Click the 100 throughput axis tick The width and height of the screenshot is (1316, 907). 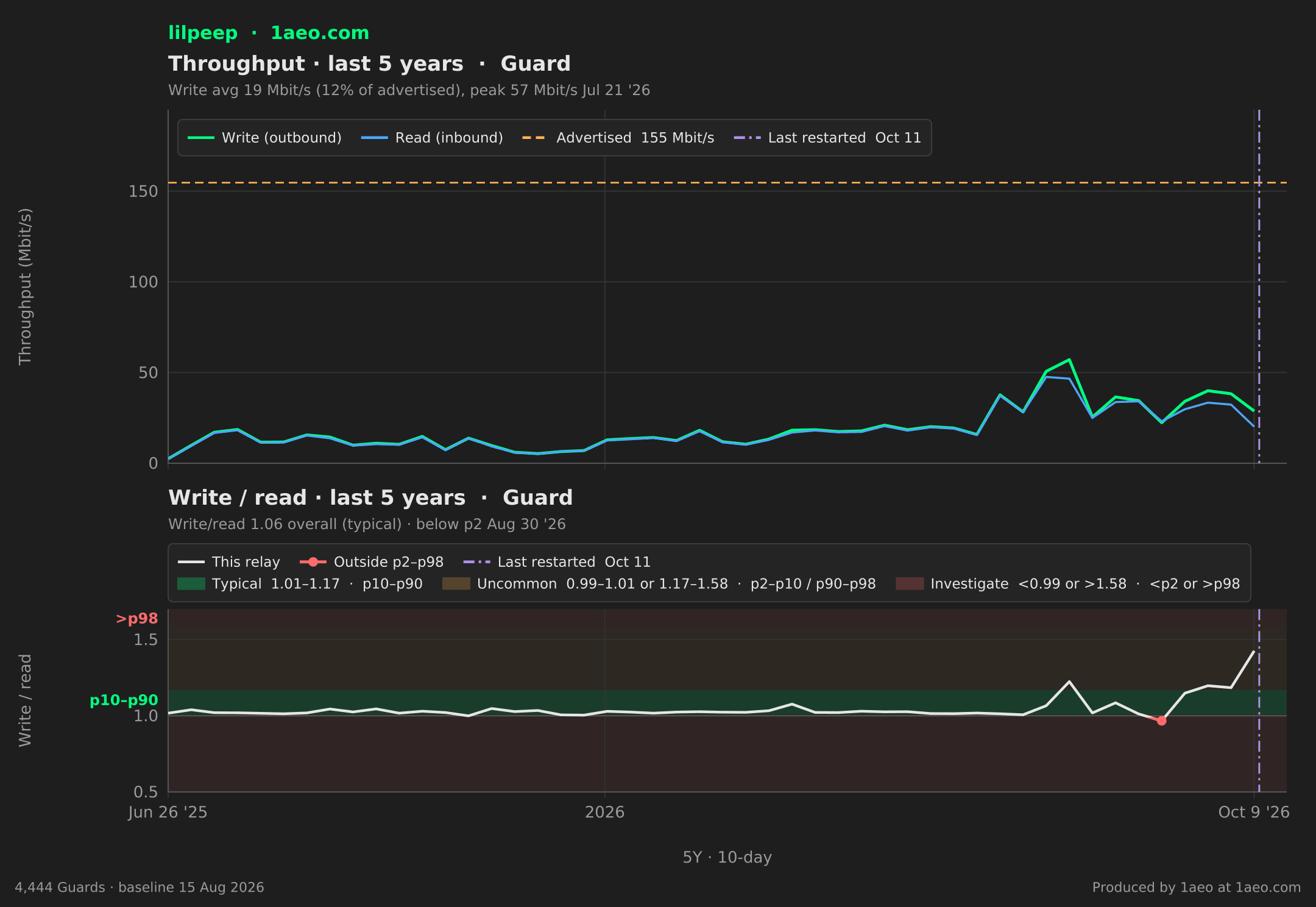click(x=143, y=282)
